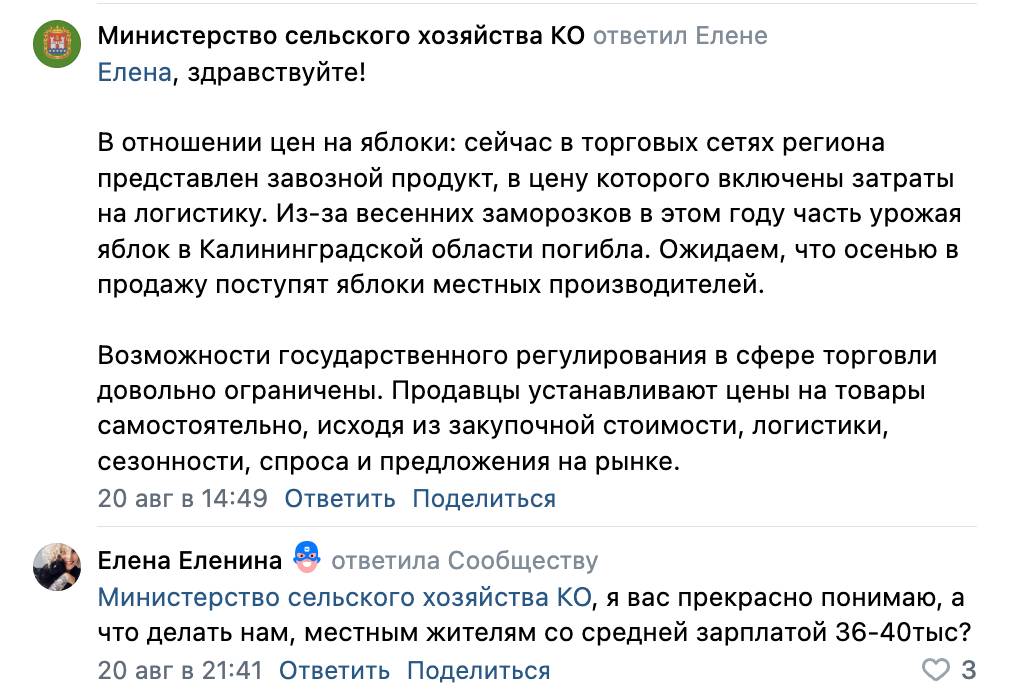Open author name Министерство сельского хозяйства КО in header
Viewport: 1016px width, 695px height.
(x=341, y=36)
